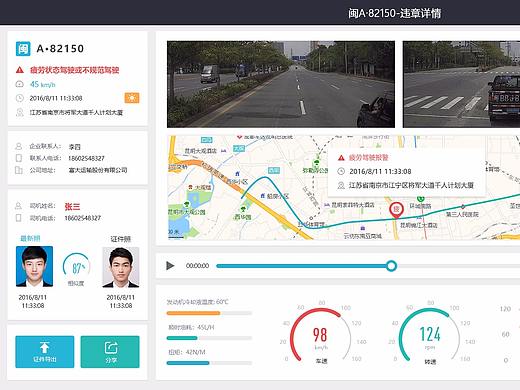
Task: Click the red 疲 marker on the map
Action: click(396, 210)
